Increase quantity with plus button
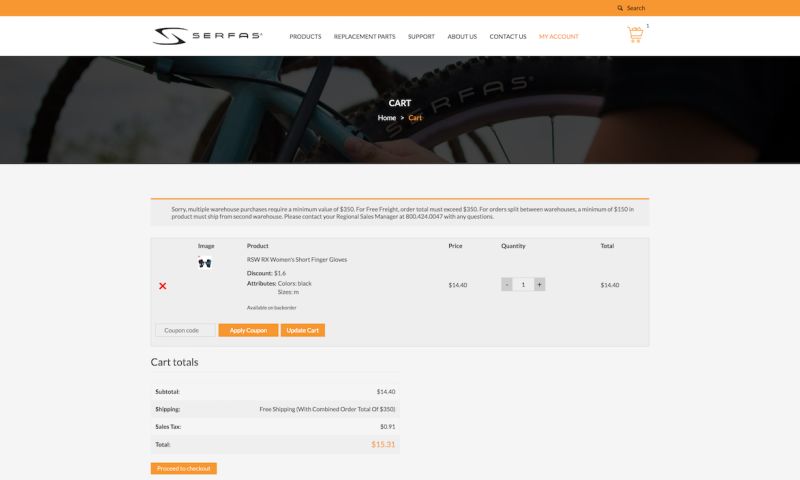The image size is (800, 480). pos(540,285)
